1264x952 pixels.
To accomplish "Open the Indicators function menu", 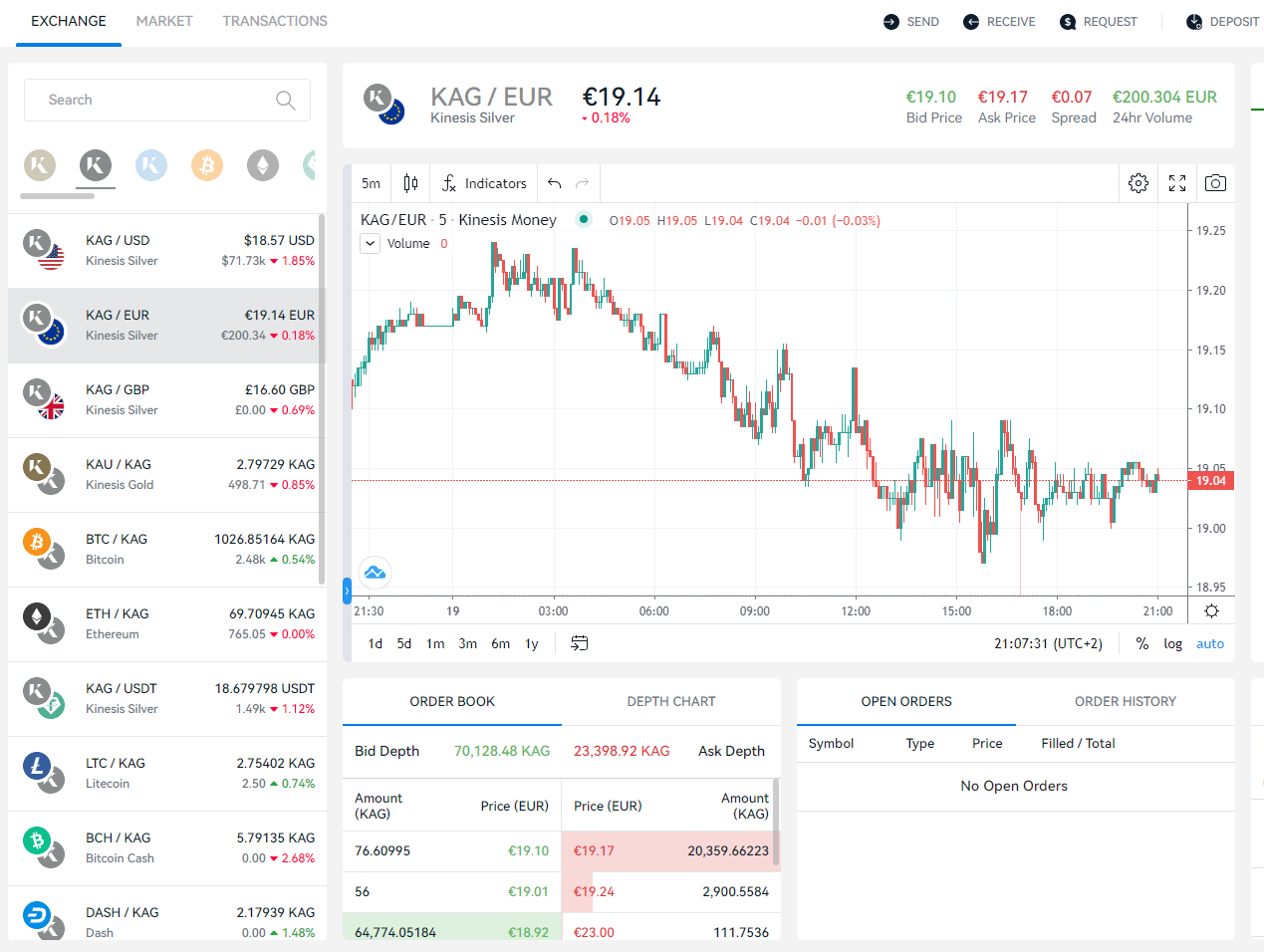I will pyautogui.click(x=484, y=183).
